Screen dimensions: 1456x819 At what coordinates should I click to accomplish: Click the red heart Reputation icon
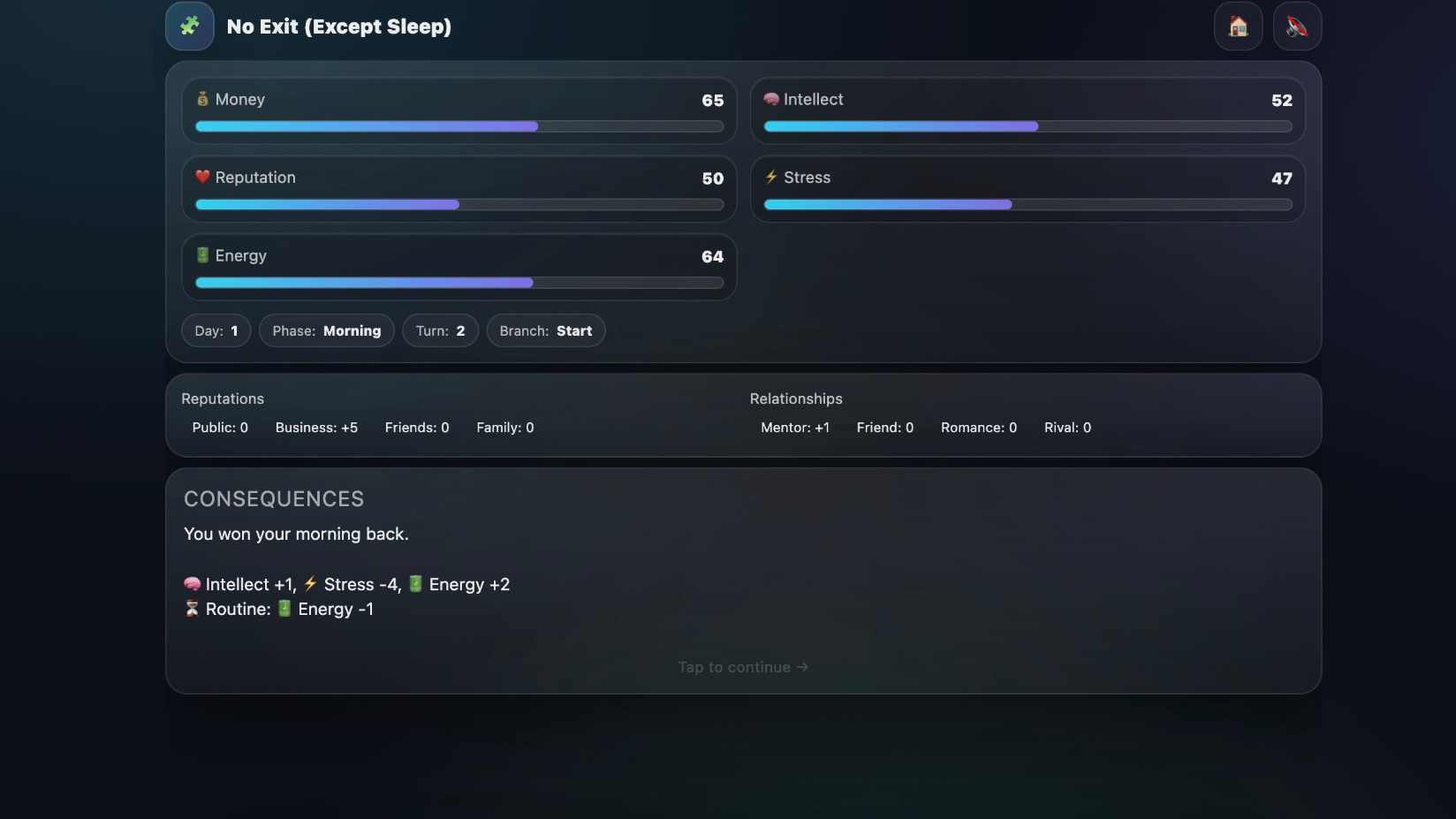click(x=202, y=177)
